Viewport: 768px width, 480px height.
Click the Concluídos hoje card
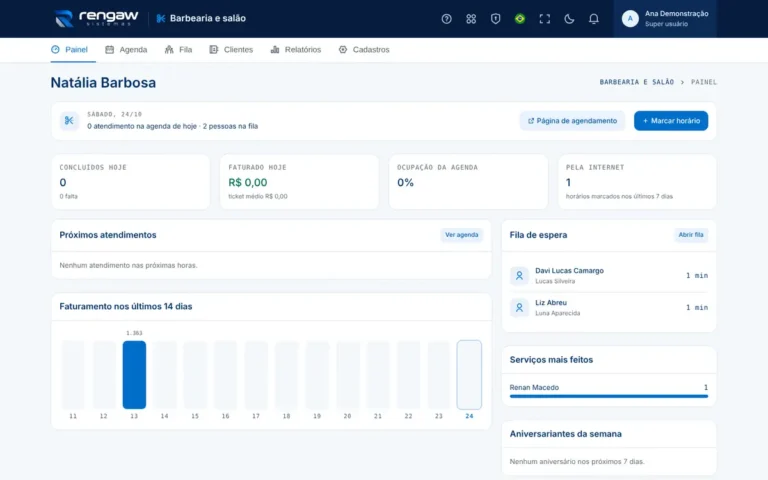click(x=130, y=182)
